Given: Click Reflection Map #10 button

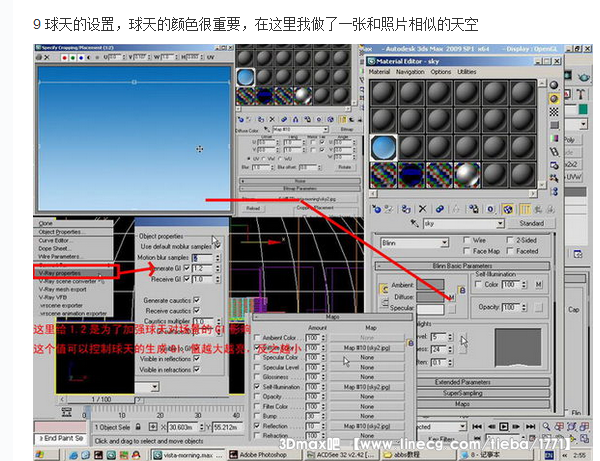Looking at the screenshot, I should (x=367, y=425).
